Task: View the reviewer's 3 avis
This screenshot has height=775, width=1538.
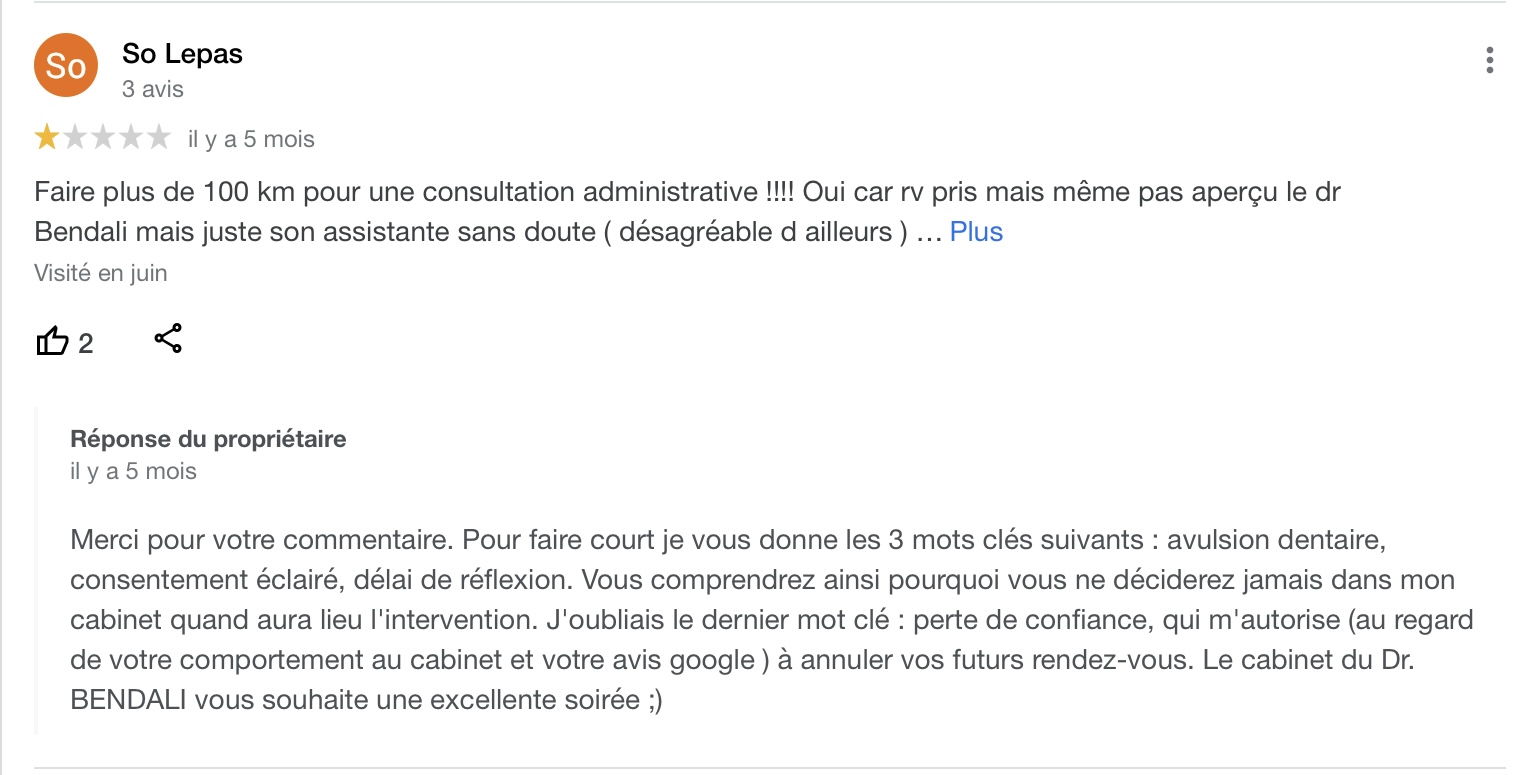Action: tap(153, 89)
